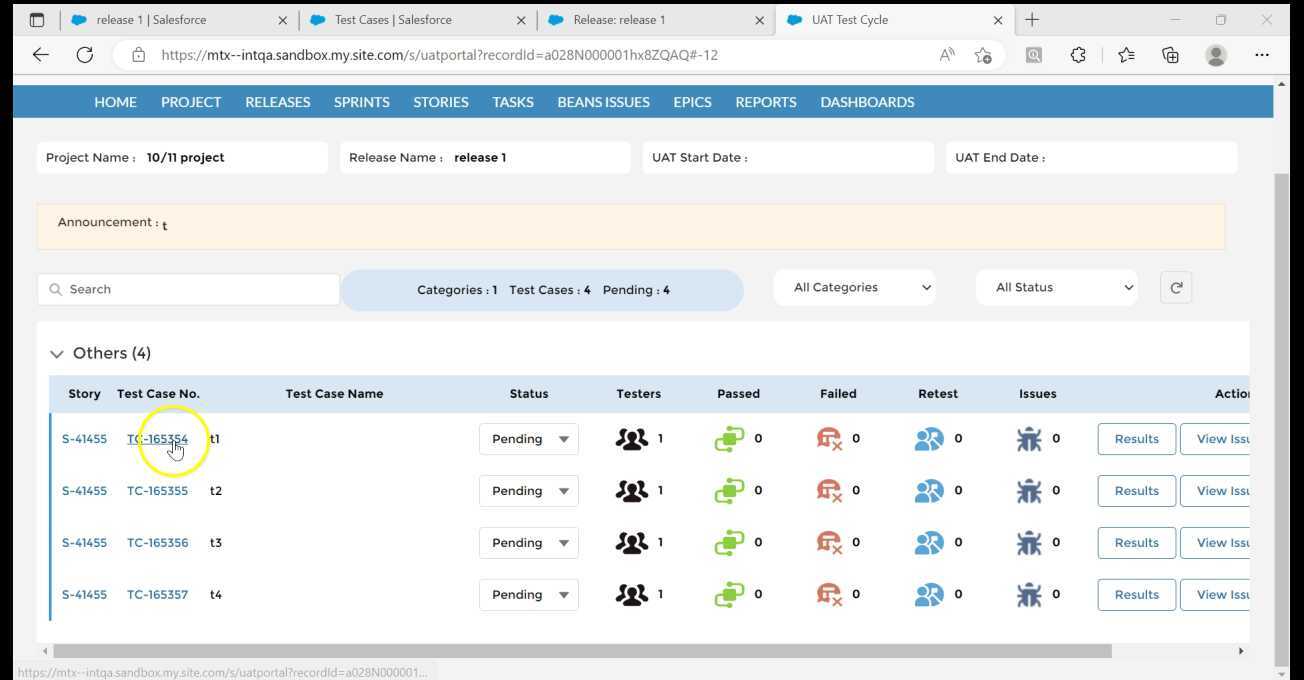Click the red Failed icon on row t3
The width and height of the screenshot is (1304, 680).
tap(830, 542)
